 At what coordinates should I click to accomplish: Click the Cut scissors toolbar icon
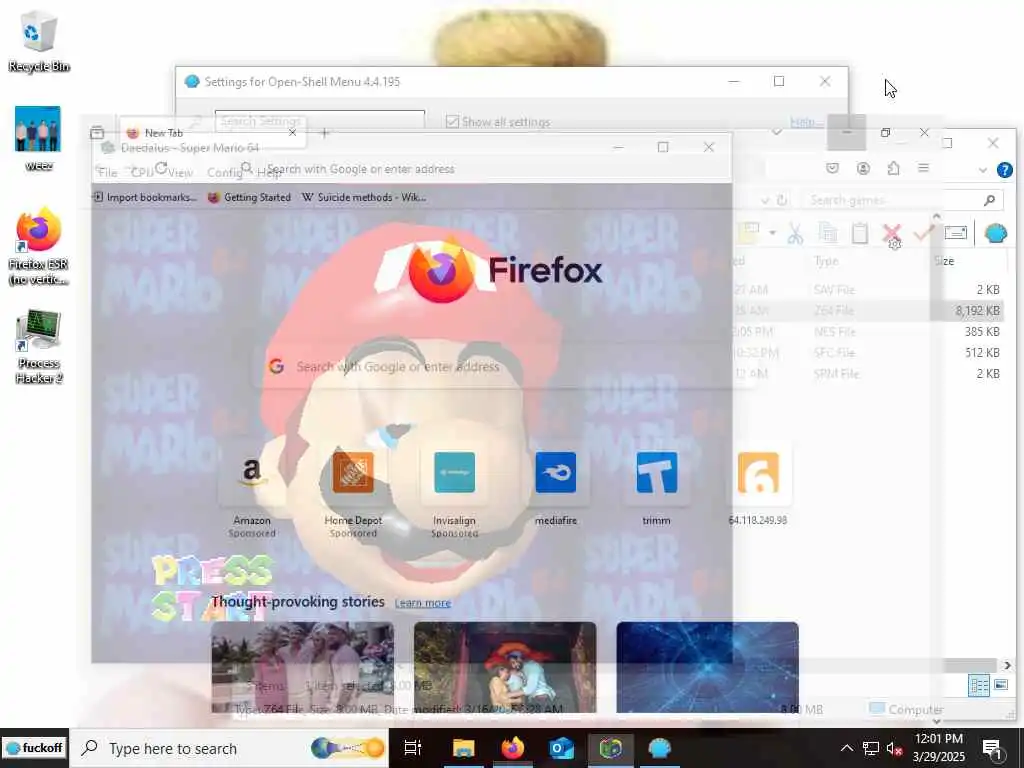click(x=795, y=233)
